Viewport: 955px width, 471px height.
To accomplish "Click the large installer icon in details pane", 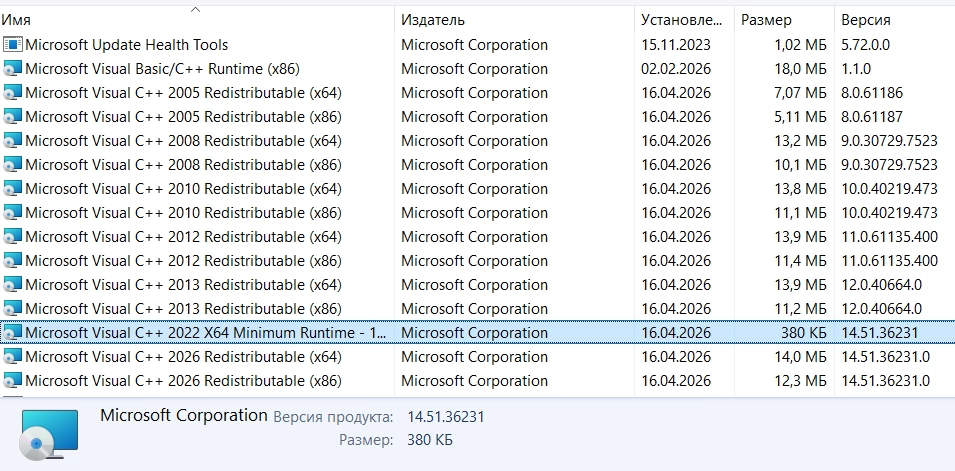I will pos(46,433).
